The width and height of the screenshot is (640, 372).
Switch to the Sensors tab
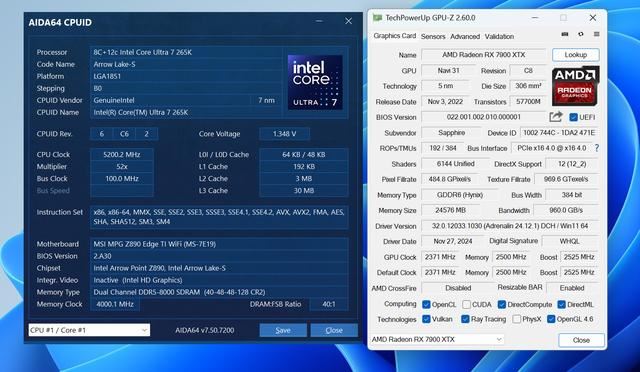pos(433,36)
